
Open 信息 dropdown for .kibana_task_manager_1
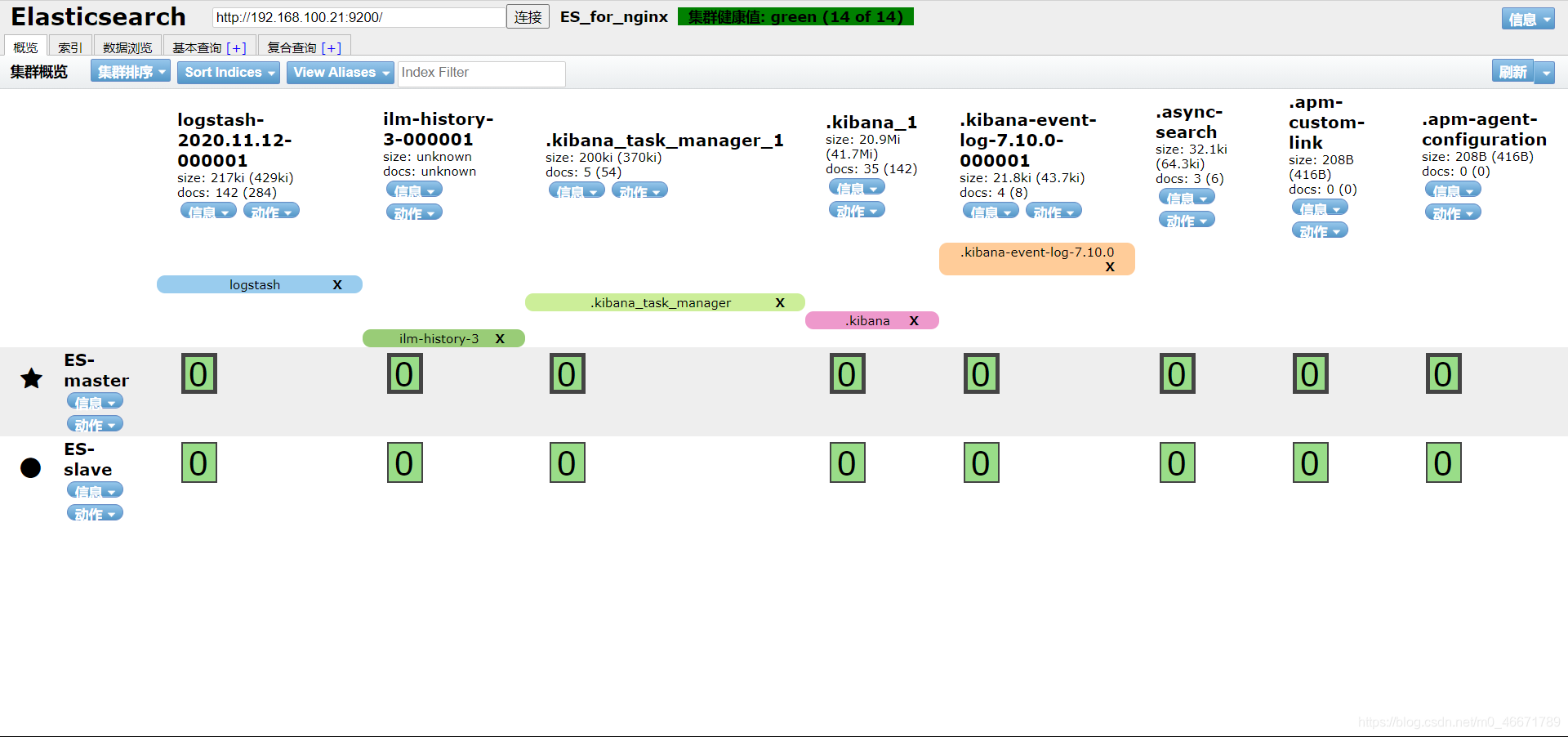(577, 190)
